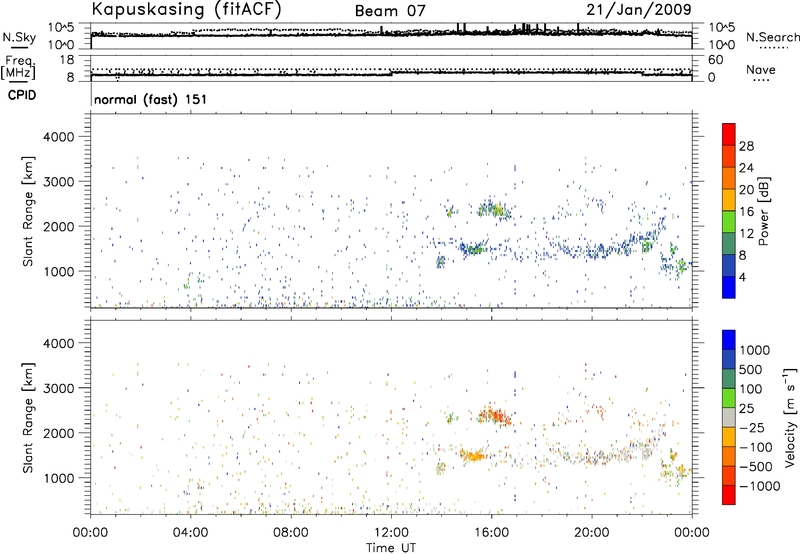Click the Nave legend label

[x=761, y=69]
